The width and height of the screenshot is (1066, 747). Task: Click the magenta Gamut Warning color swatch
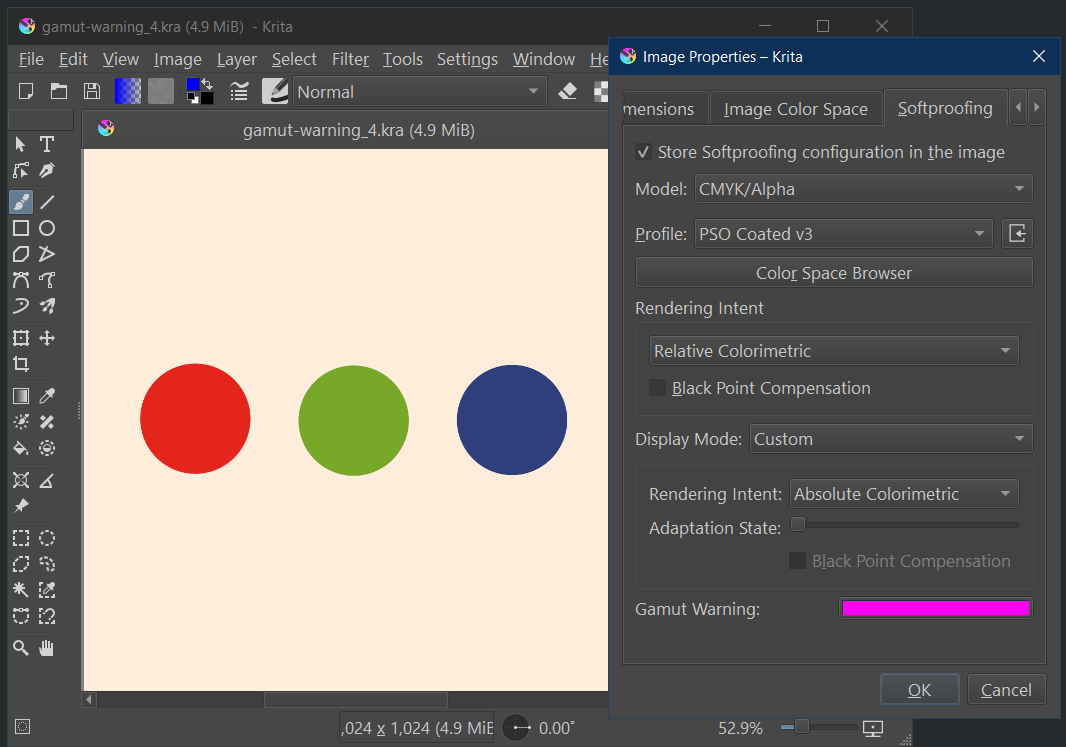coord(935,608)
